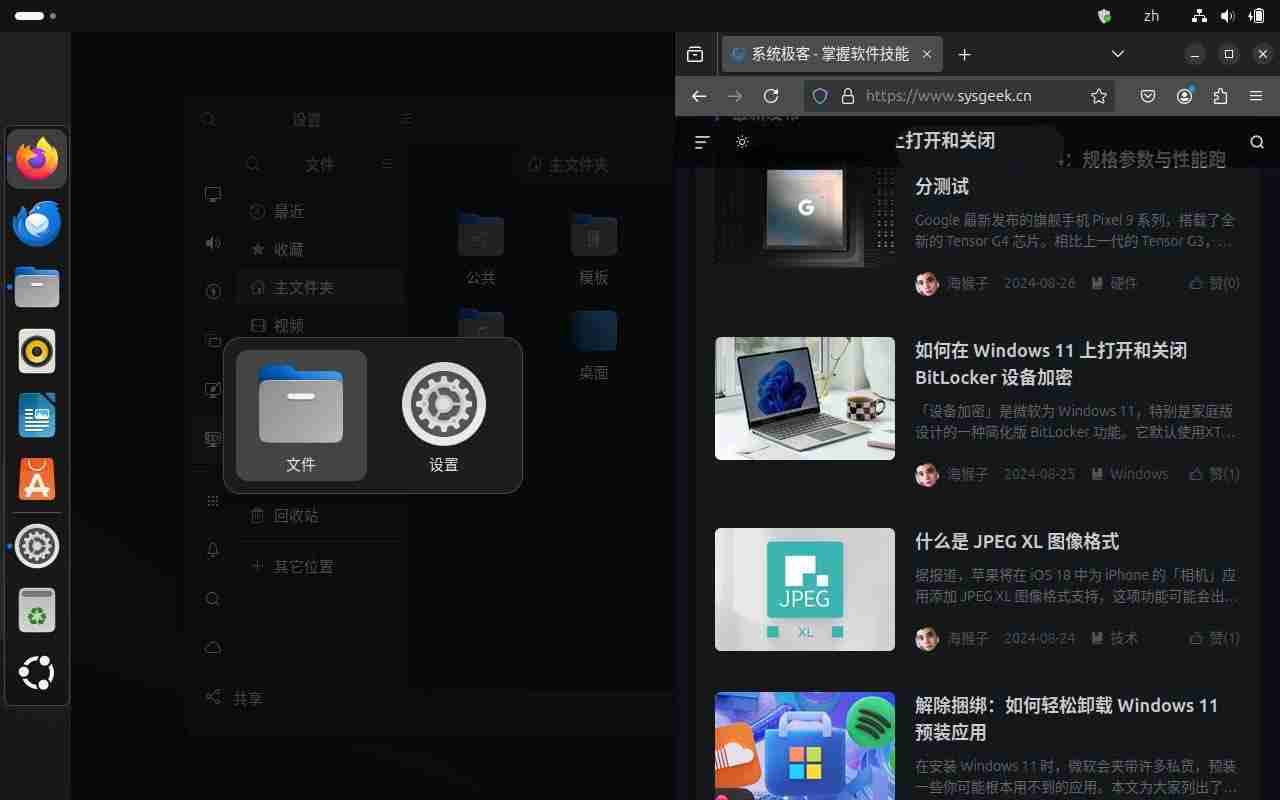Open Rhythmbox from the dock
The height and width of the screenshot is (800, 1280).
click(x=37, y=351)
